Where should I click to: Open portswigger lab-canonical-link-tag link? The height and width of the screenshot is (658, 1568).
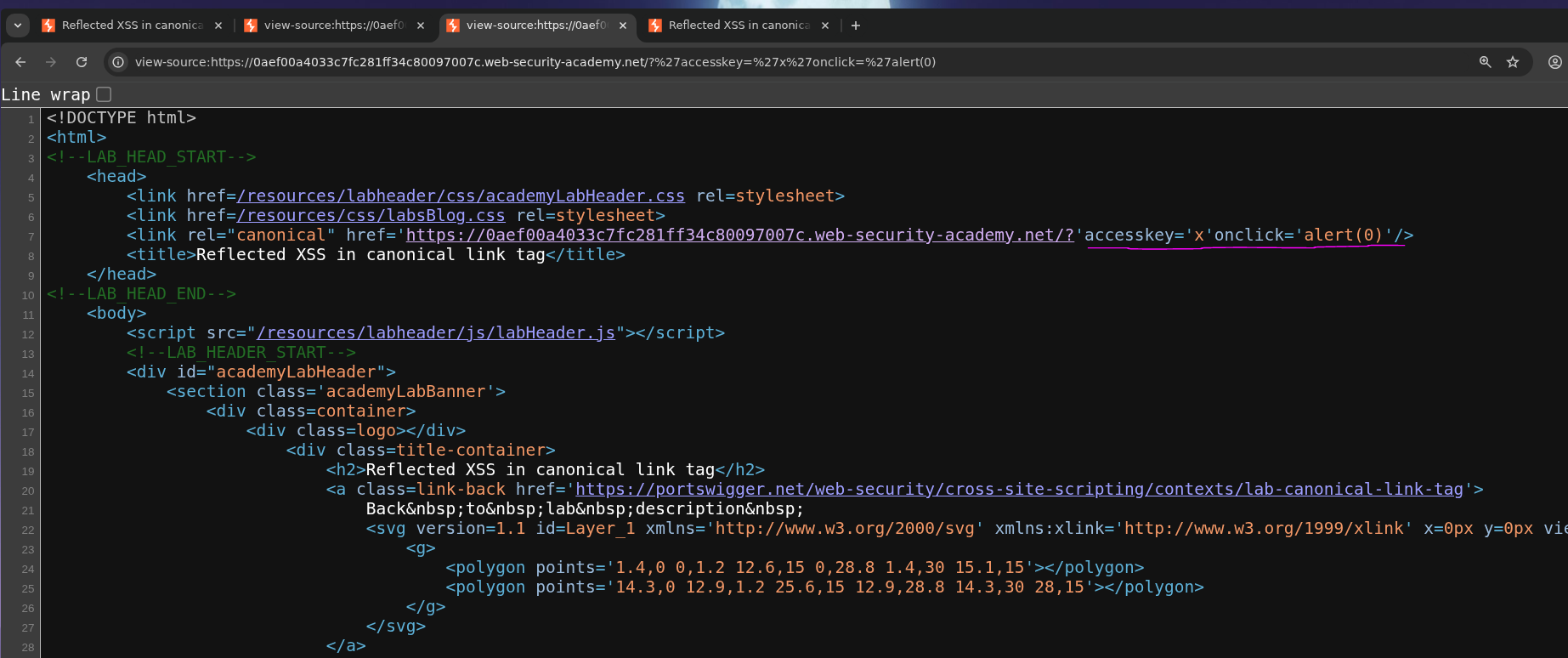(1020, 490)
